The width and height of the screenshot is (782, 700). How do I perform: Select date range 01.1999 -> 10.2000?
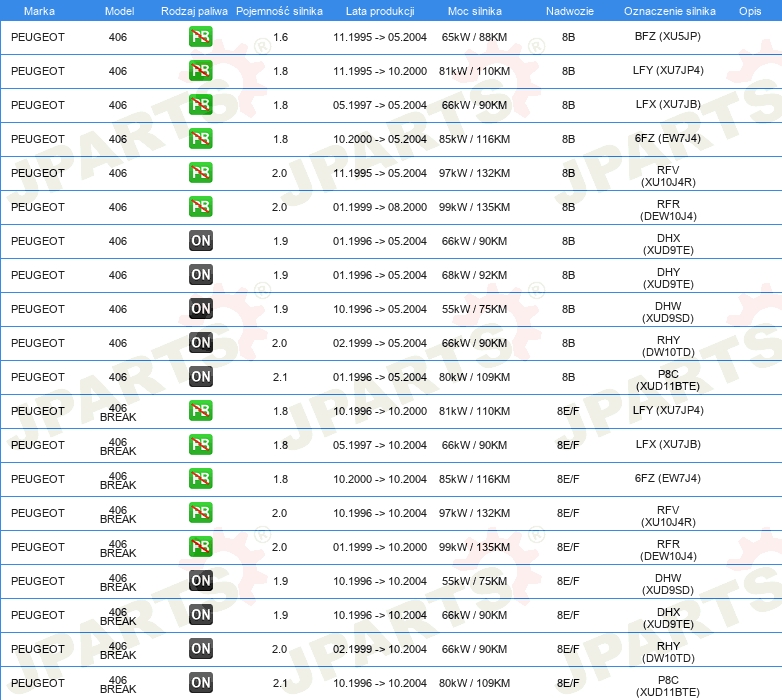point(380,546)
